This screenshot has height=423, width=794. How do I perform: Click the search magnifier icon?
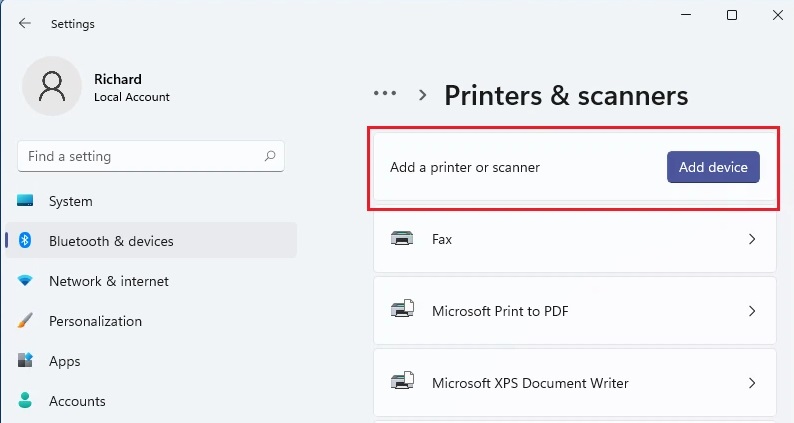point(270,156)
